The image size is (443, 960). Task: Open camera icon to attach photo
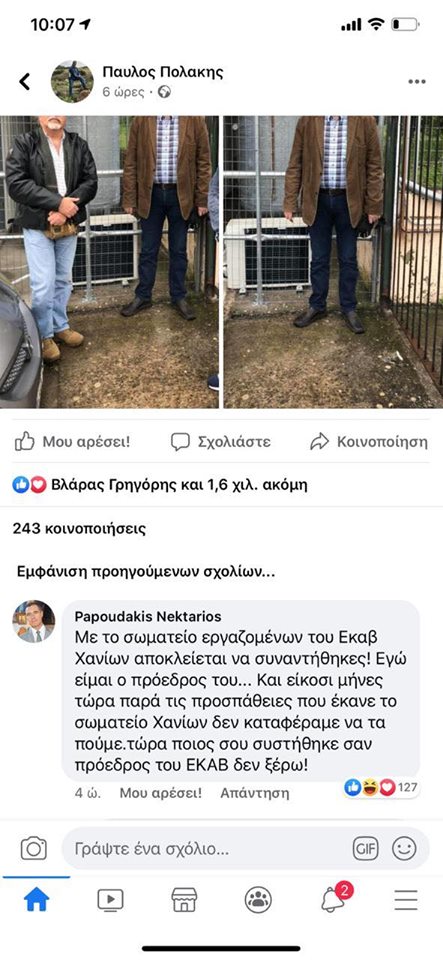34,848
